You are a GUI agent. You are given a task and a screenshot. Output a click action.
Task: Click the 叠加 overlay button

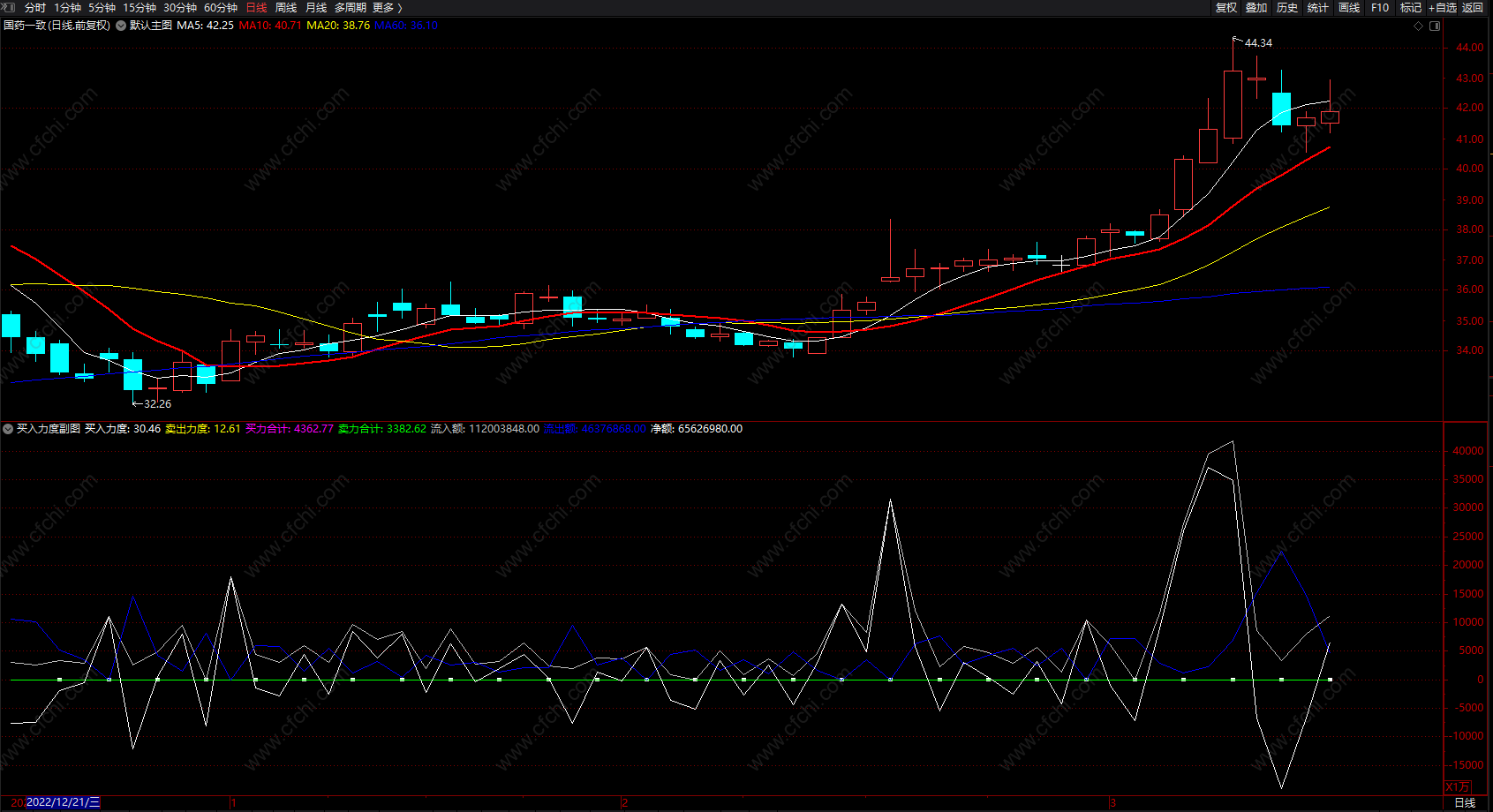[1256, 7]
